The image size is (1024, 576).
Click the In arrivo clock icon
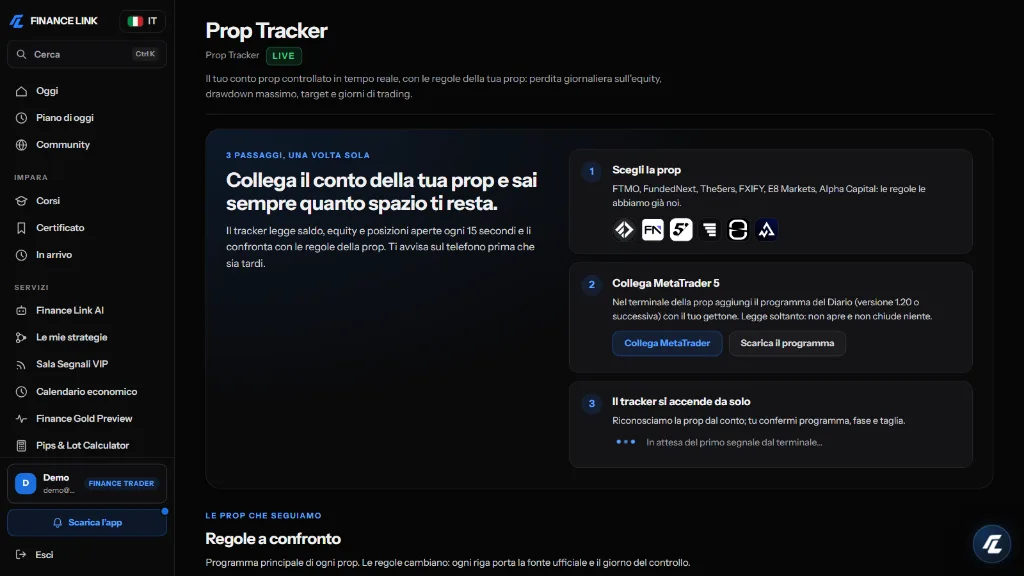pyautogui.click(x=22, y=255)
